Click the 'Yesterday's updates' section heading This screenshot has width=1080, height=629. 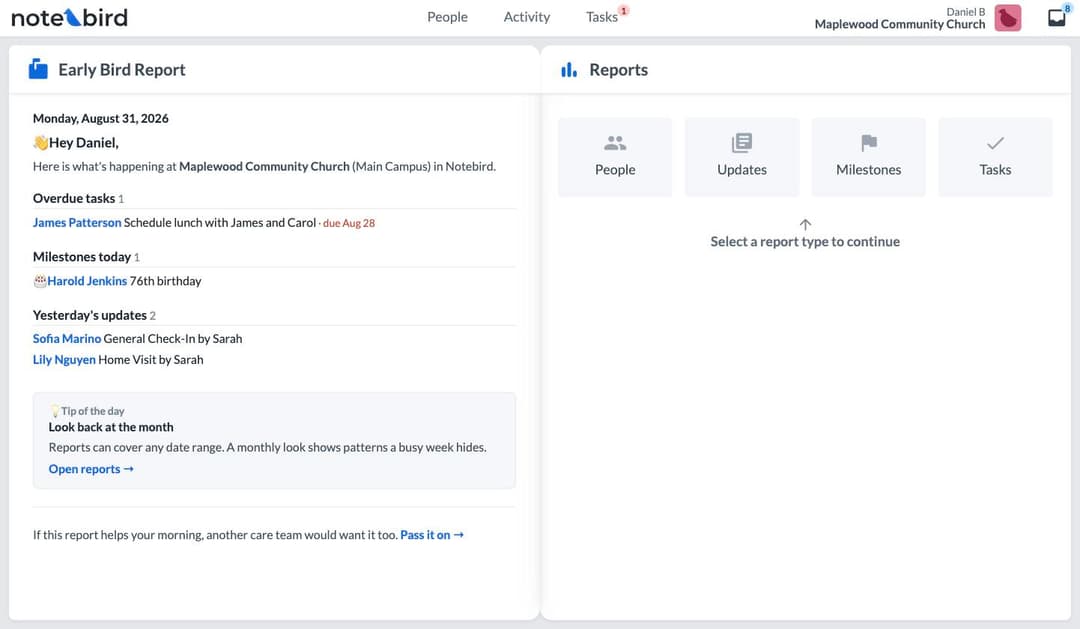pyautogui.click(x=90, y=316)
